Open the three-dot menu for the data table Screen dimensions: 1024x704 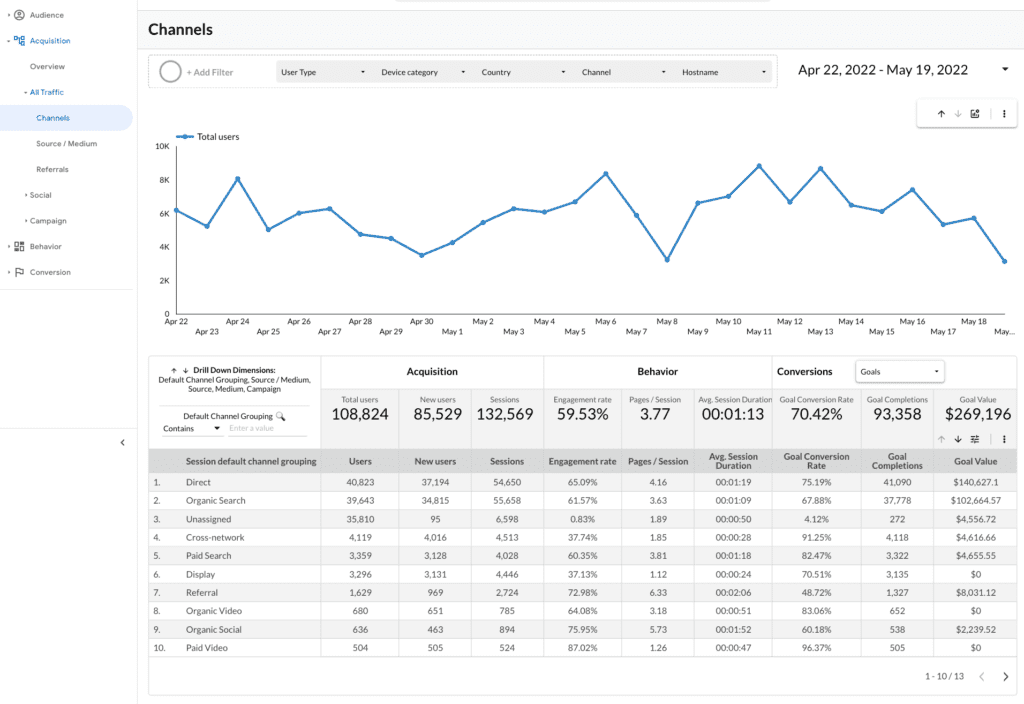[x=1004, y=439]
